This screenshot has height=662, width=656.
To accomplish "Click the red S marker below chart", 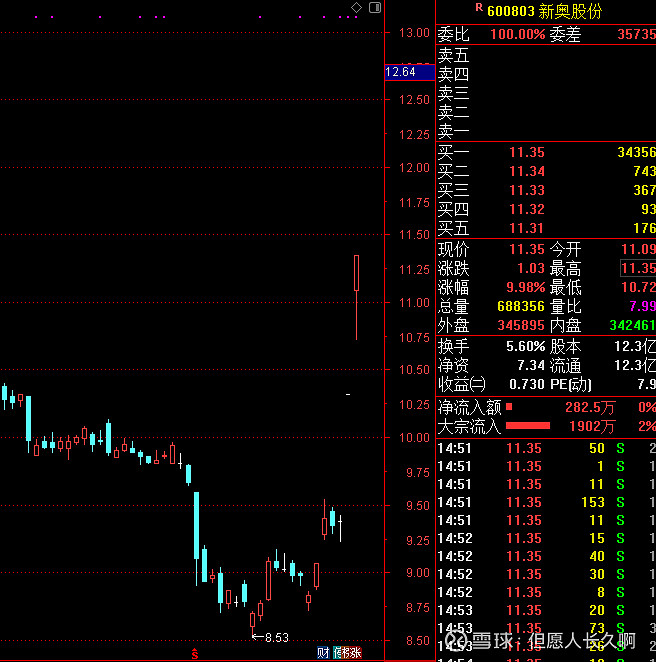I will [x=195, y=654].
